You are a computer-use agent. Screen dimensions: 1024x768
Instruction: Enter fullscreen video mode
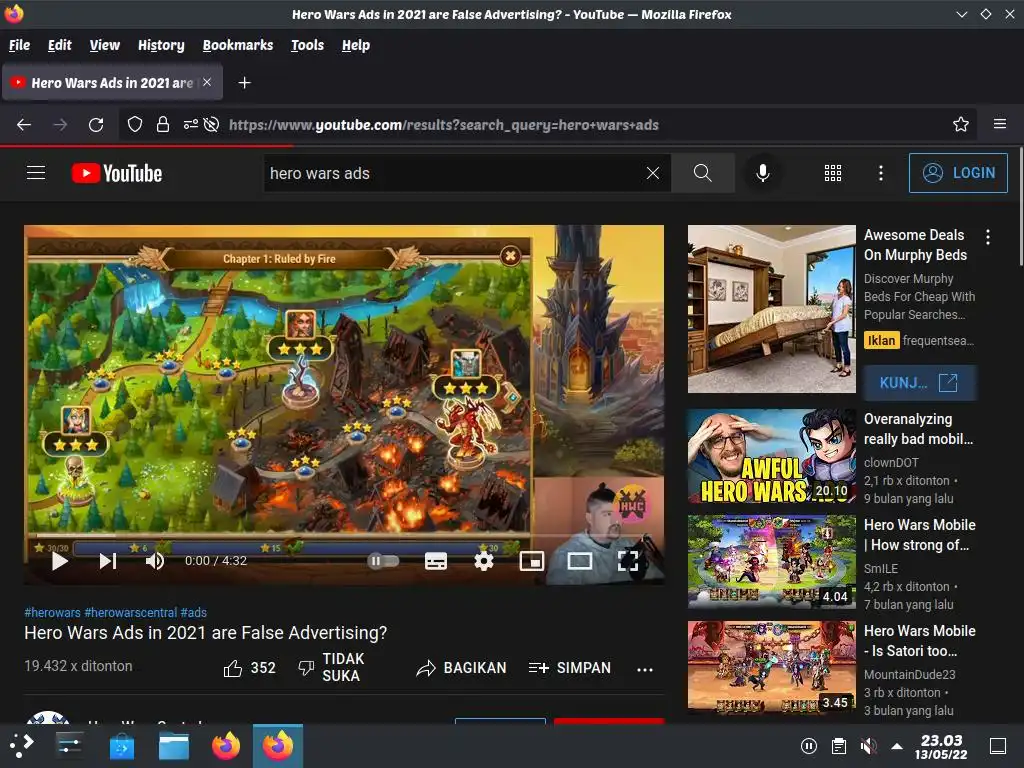(628, 561)
